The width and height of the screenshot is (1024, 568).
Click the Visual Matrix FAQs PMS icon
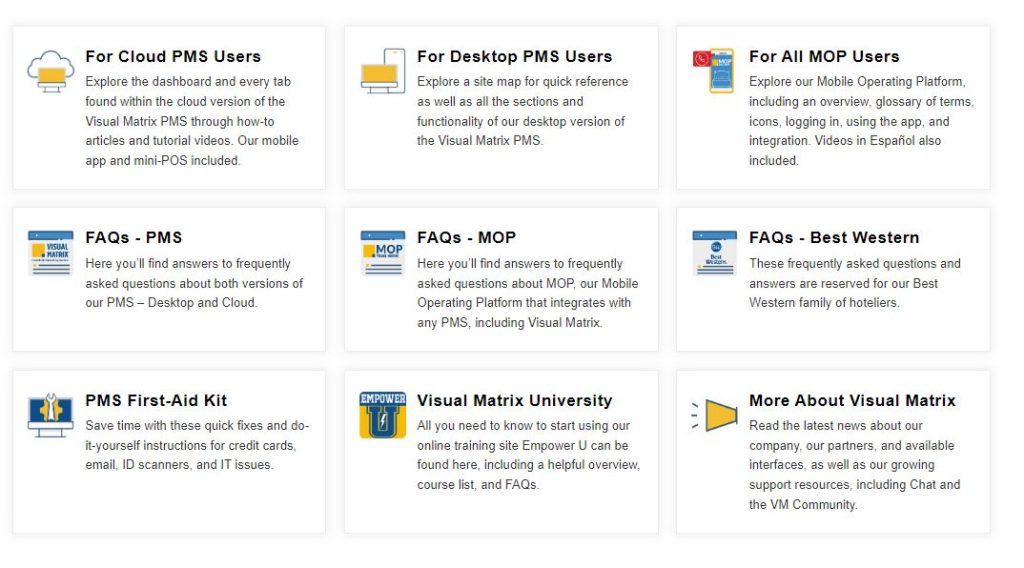[50, 253]
